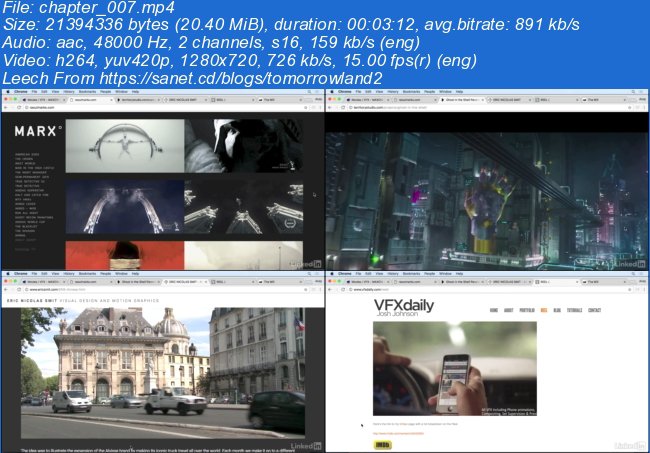The height and width of the screenshot is (453, 650).
Task: Click the back arrow in the Eric Nicolas Smit frame
Action: 6,290
